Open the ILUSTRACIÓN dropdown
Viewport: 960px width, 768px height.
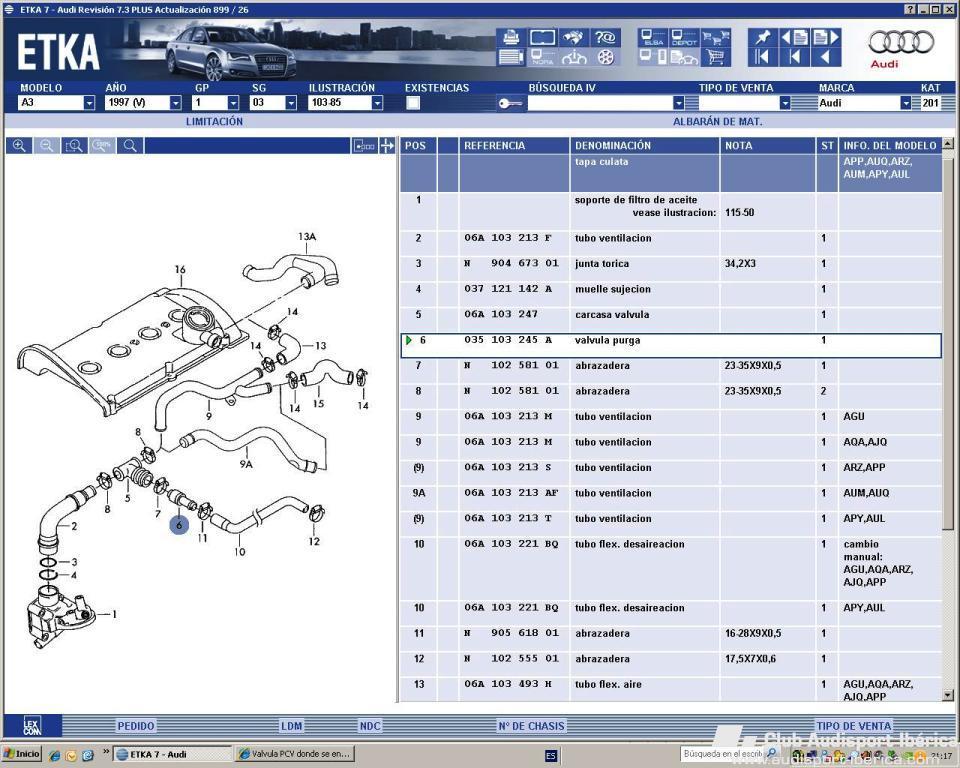pos(377,103)
